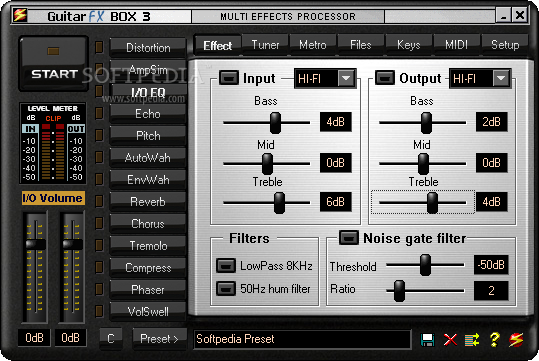Toggle the VolSwell effect LED indicator

click(x=99, y=311)
